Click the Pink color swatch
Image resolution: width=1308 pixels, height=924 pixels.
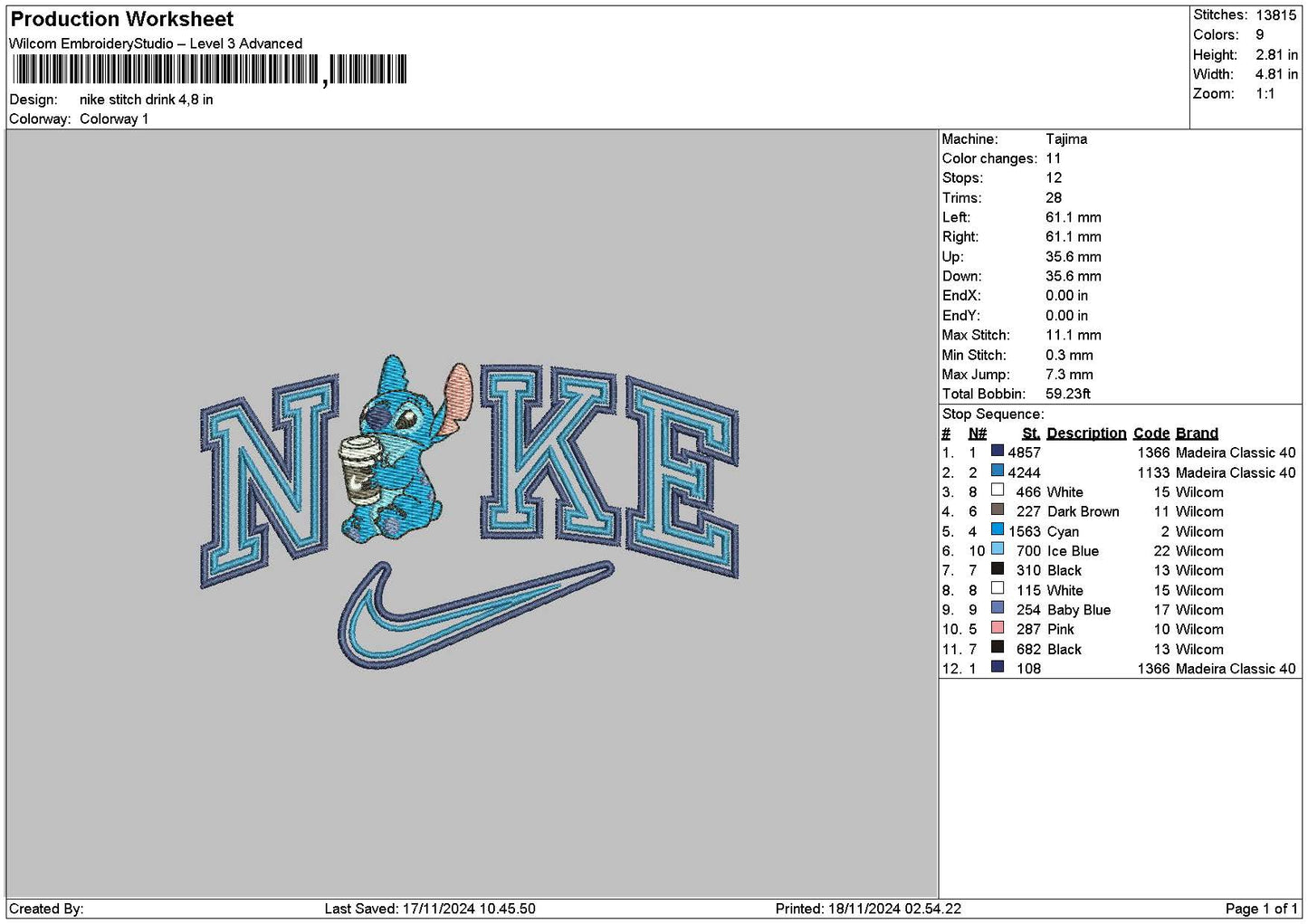tap(997, 628)
